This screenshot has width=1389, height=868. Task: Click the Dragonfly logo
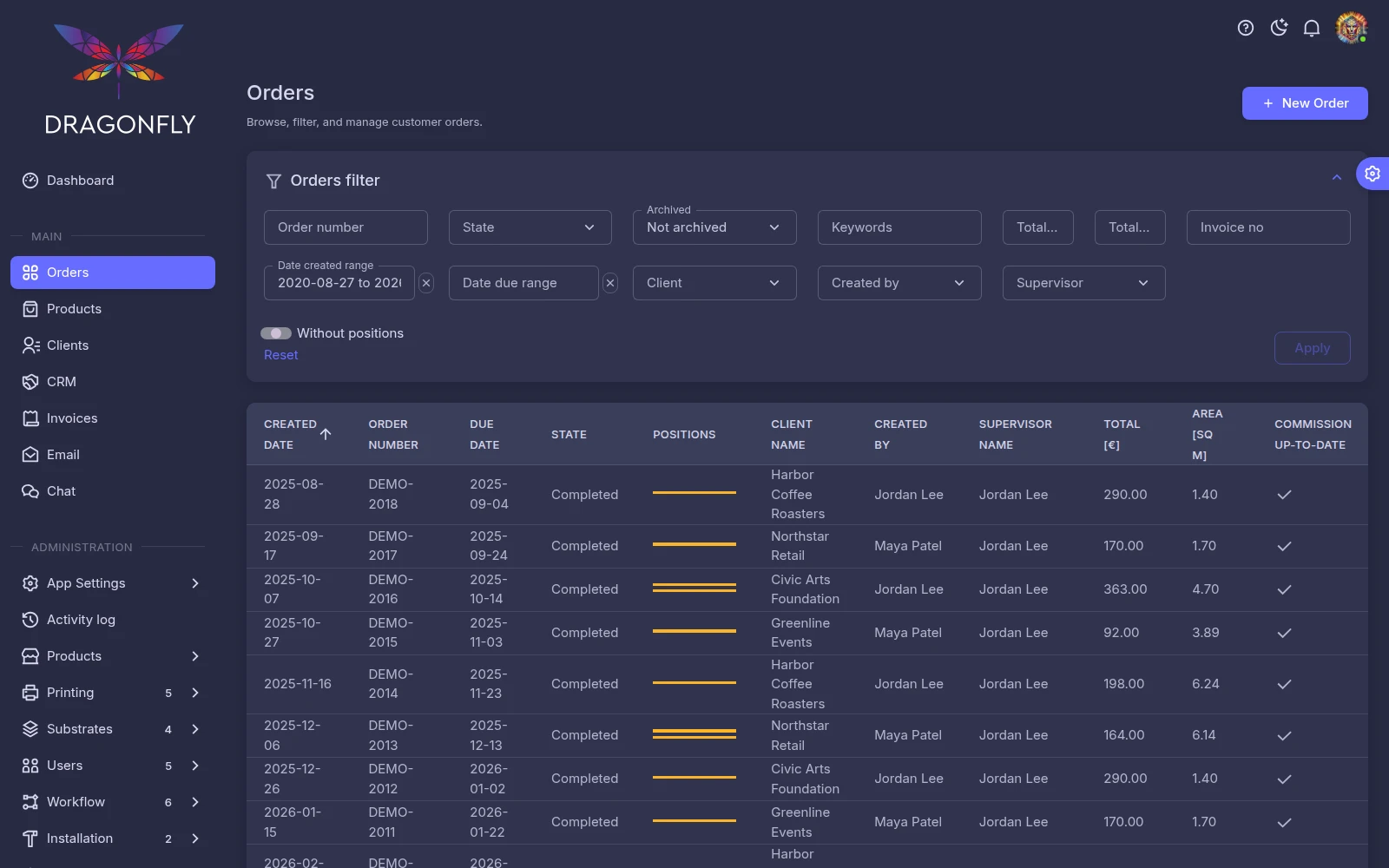(119, 80)
